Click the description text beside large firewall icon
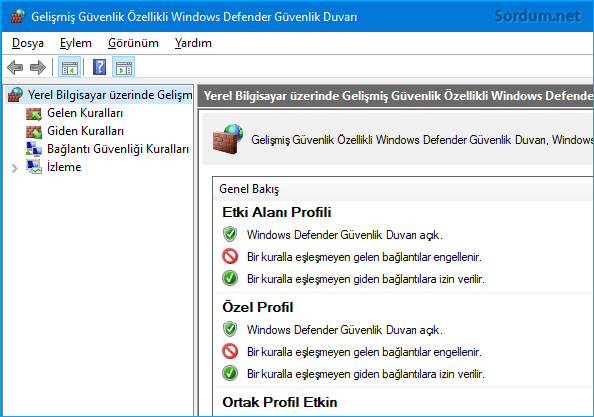Viewport: 594px width, 417px height. (x=422, y=140)
